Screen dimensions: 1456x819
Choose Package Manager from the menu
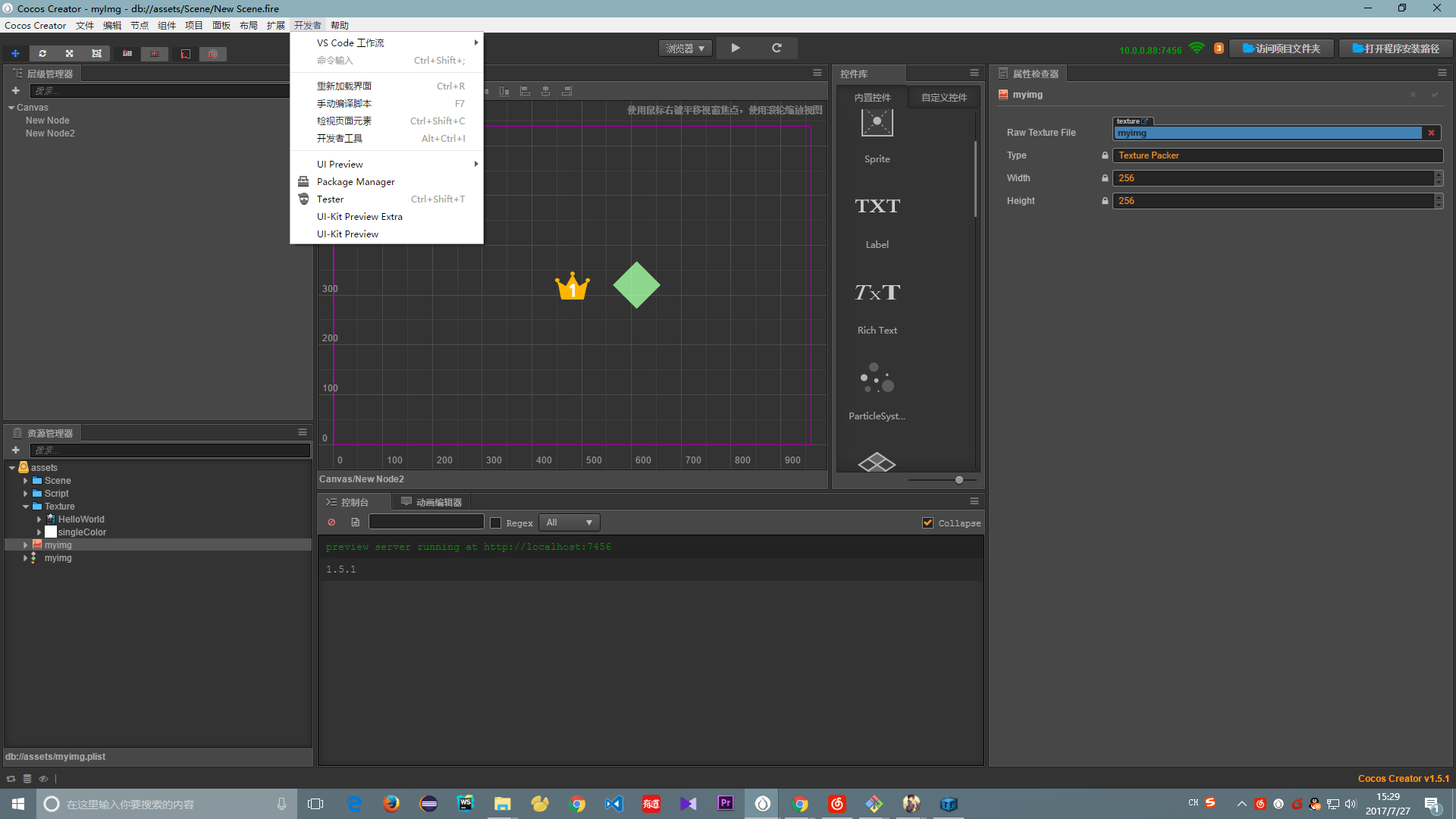pyautogui.click(x=356, y=182)
